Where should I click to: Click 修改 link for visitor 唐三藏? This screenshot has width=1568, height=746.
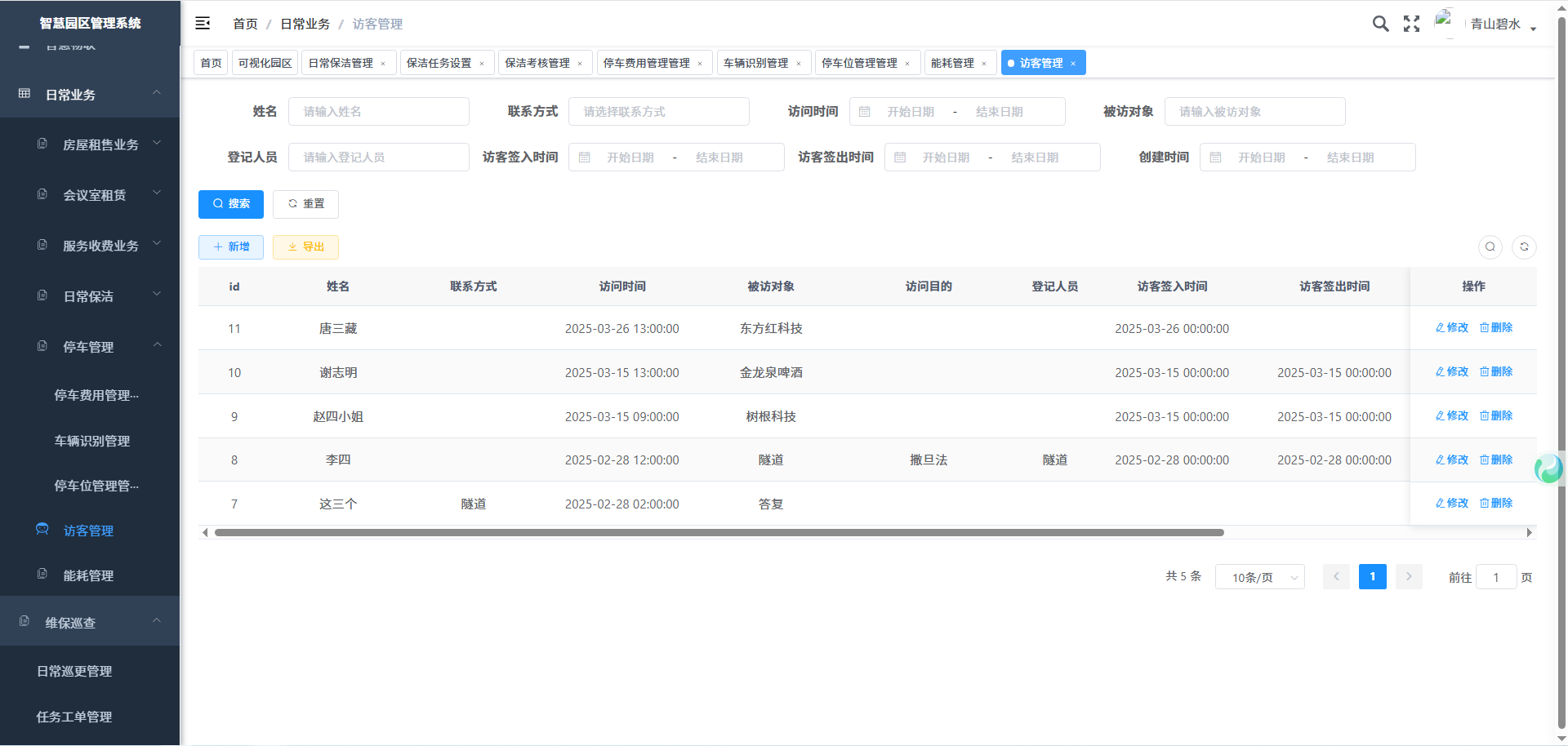(x=1452, y=327)
